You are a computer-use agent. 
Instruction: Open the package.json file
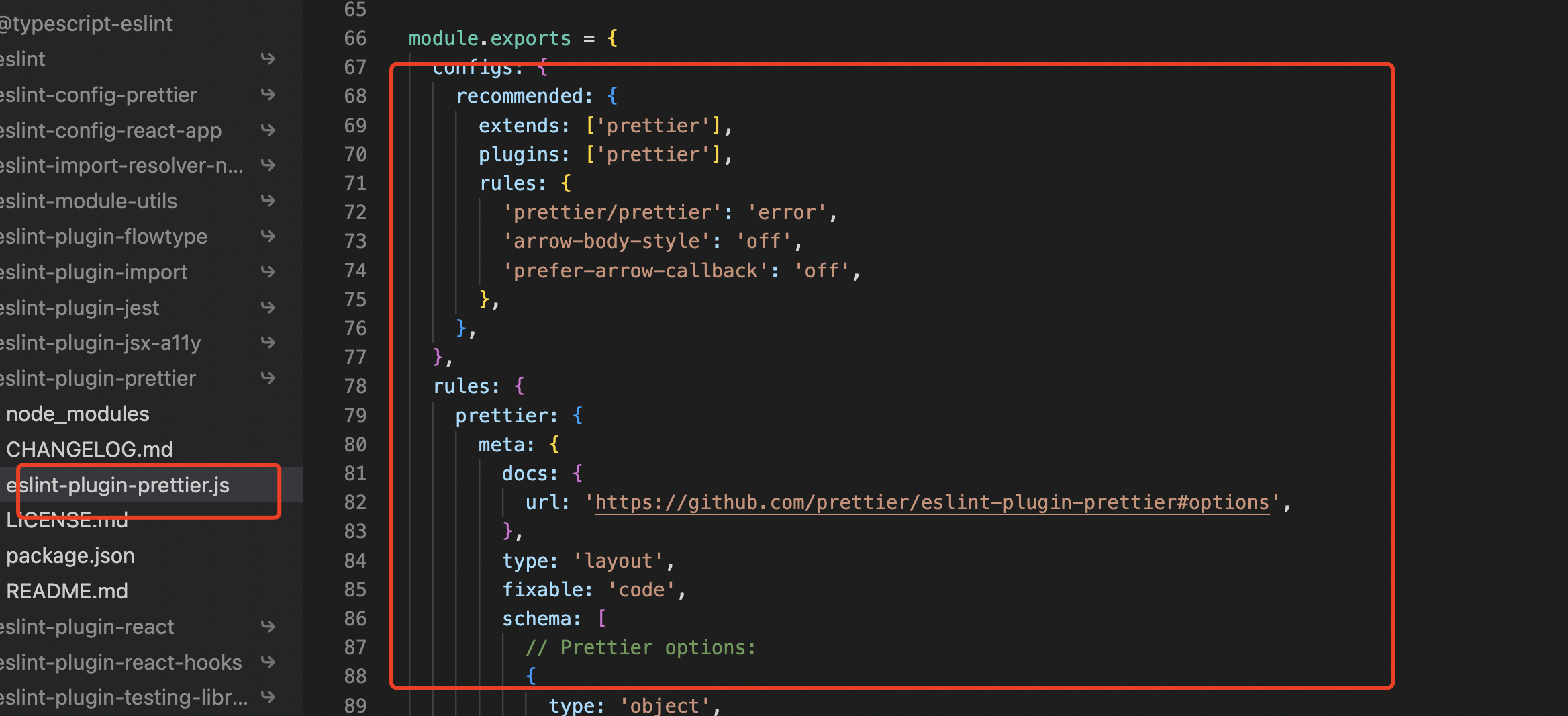pos(70,555)
